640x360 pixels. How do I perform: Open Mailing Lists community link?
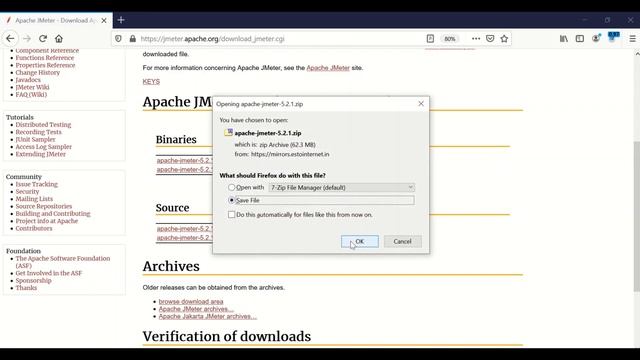[34, 199]
